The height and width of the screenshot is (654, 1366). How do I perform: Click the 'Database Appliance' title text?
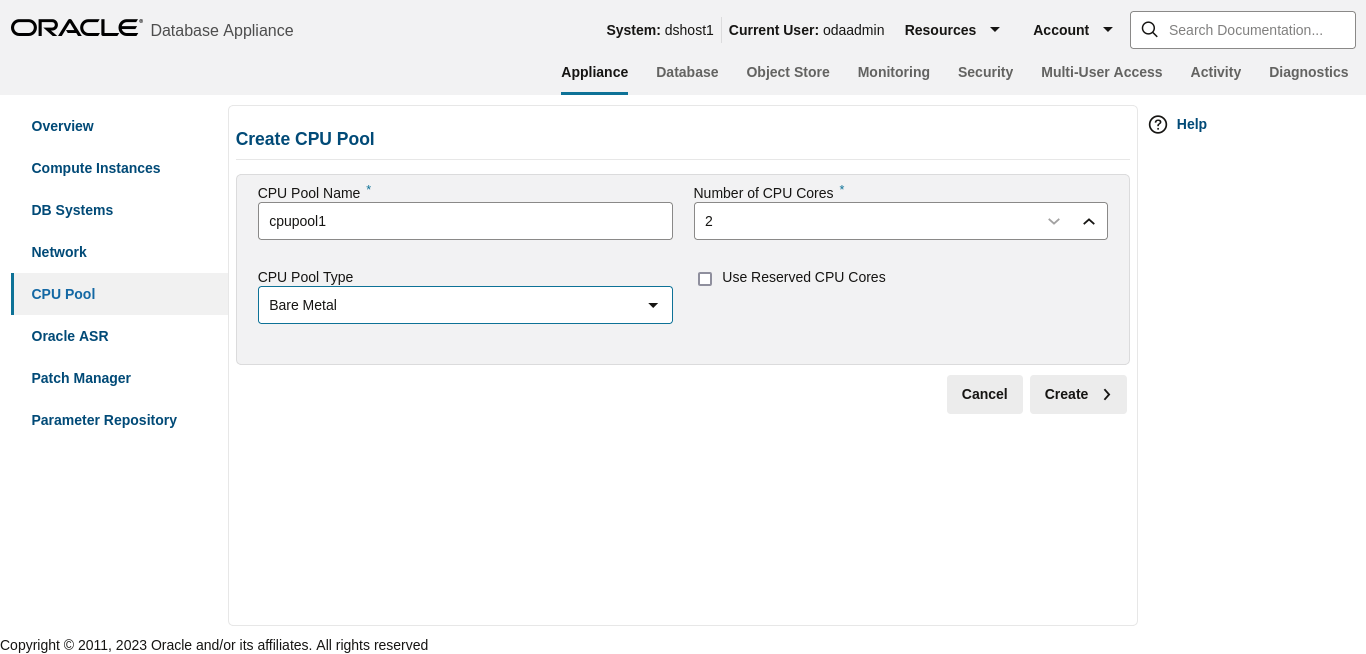click(x=222, y=31)
